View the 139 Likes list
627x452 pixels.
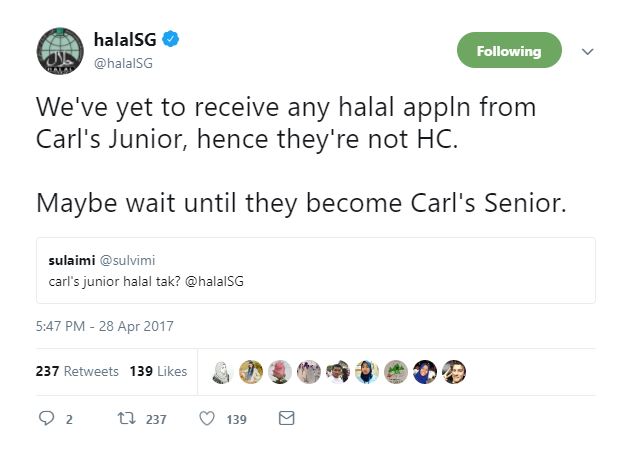[x=158, y=371]
